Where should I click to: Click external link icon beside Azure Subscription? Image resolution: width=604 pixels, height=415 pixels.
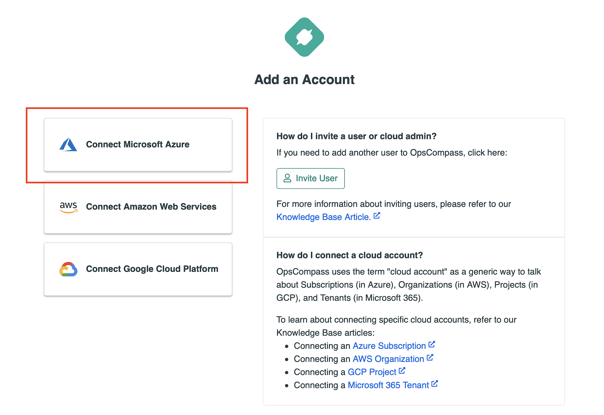pyautogui.click(x=431, y=344)
